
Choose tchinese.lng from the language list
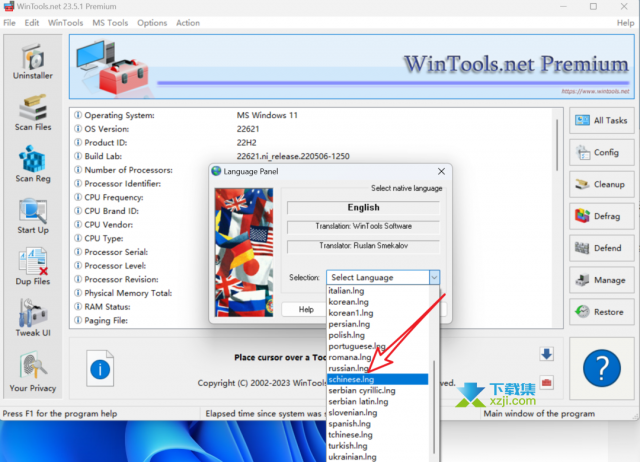pyautogui.click(x=378, y=435)
